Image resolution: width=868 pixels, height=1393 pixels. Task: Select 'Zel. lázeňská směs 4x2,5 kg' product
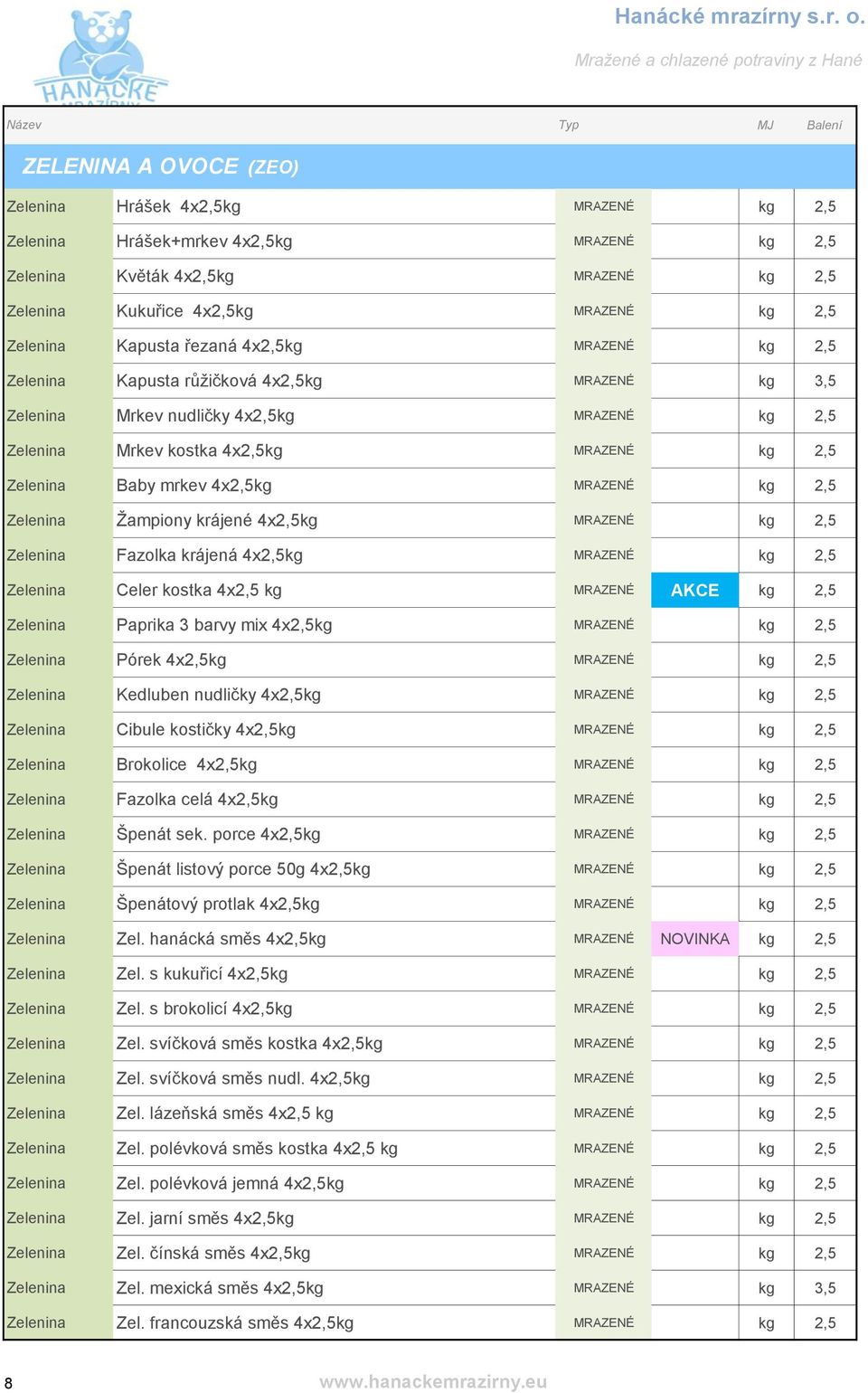tap(225, 1113)
